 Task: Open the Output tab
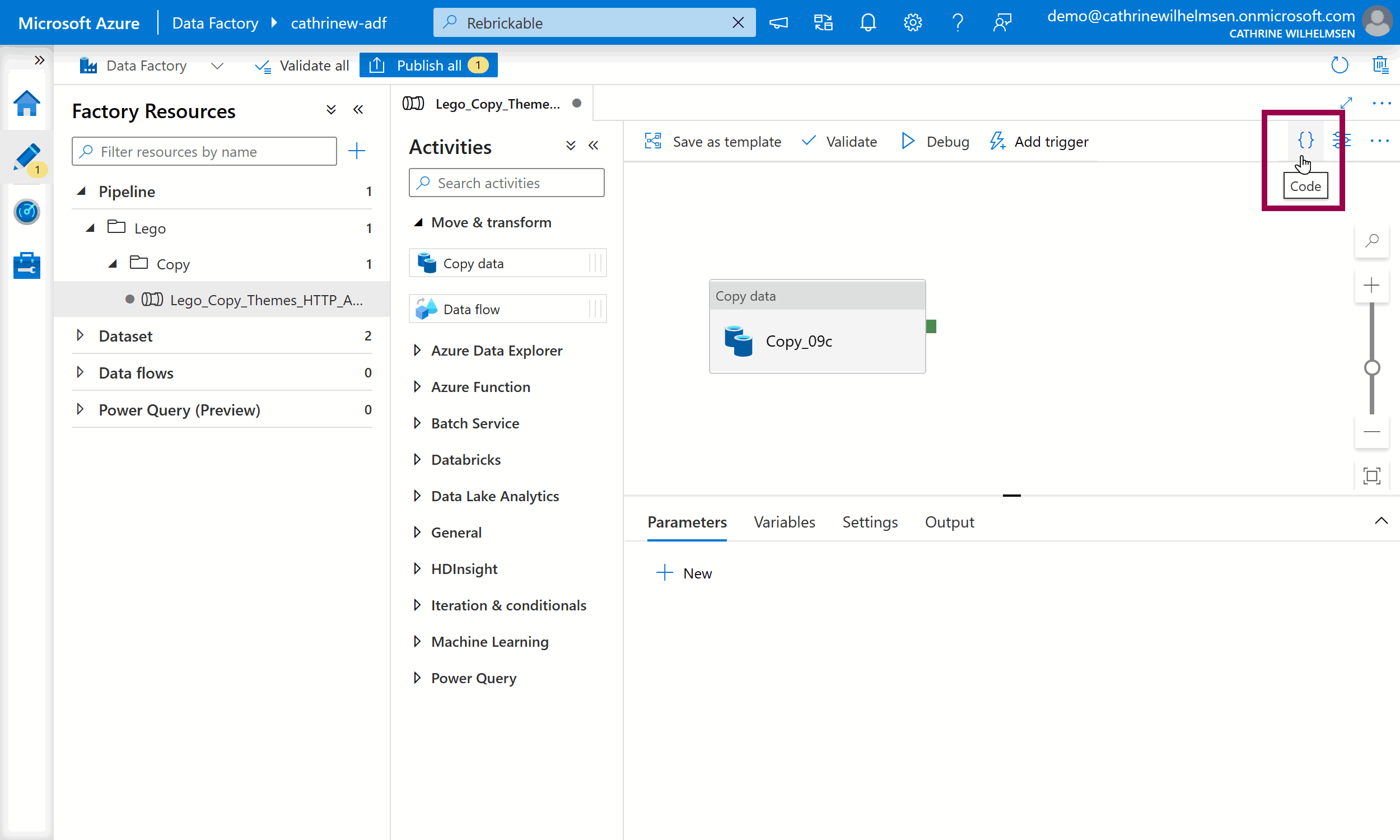click(x=949, y=522)
